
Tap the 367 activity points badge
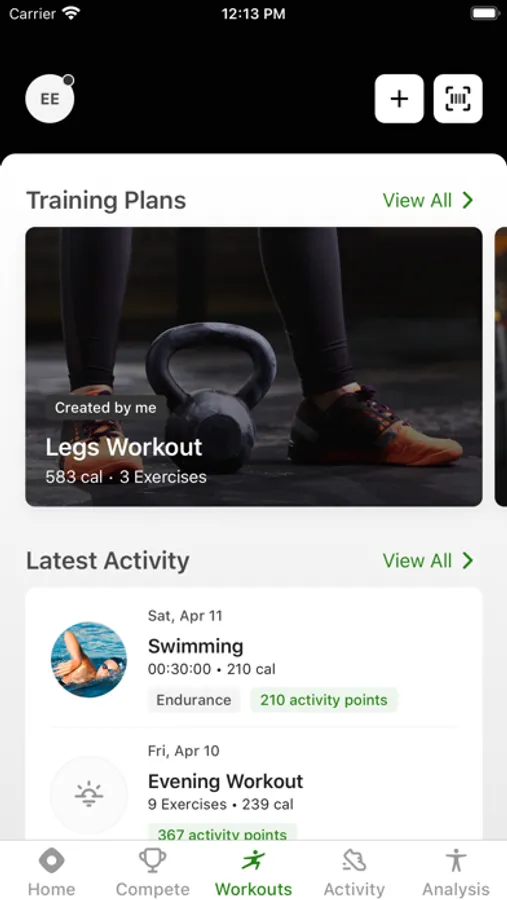pos(222,833)
